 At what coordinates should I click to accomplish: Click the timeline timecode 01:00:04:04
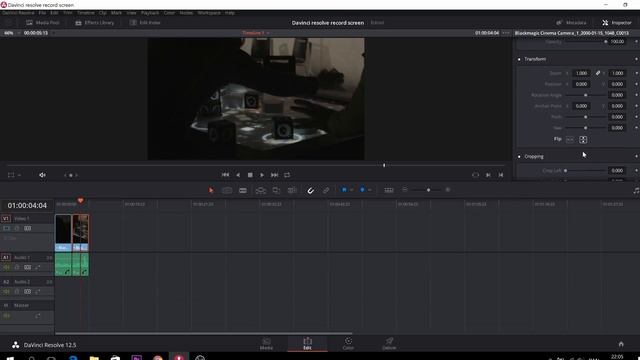tap(27, 205)
